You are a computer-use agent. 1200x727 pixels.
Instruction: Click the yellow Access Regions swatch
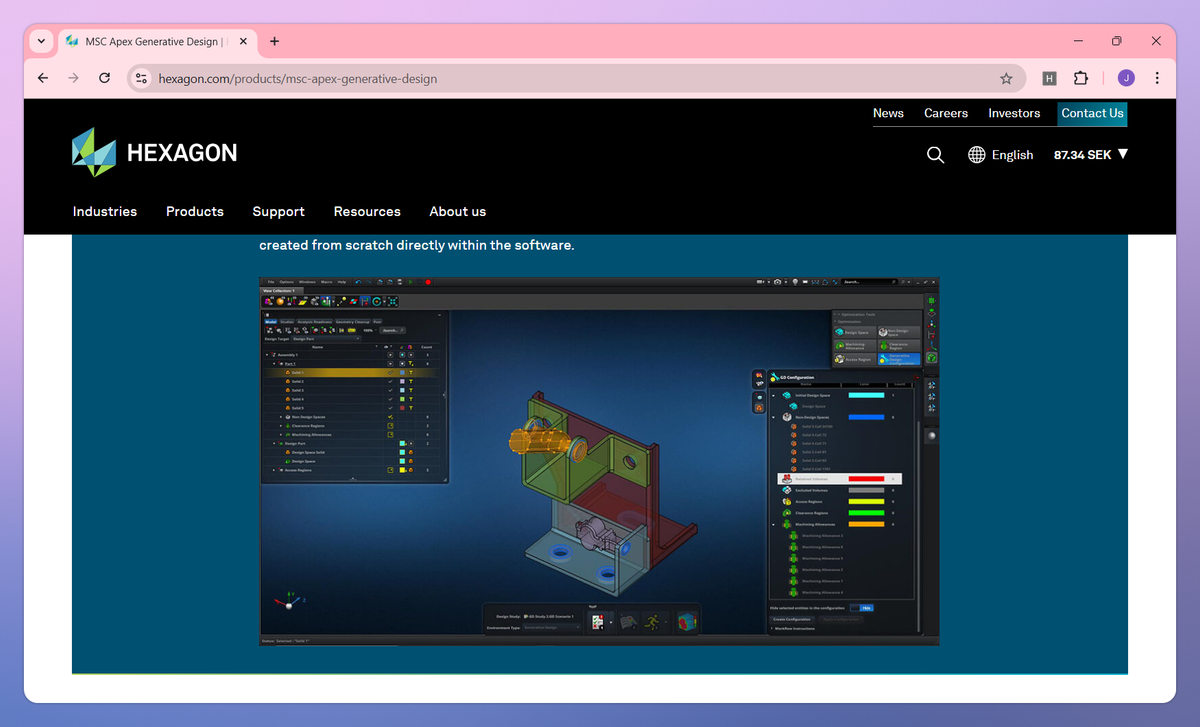pyautogui.click(x=866, y=501)
